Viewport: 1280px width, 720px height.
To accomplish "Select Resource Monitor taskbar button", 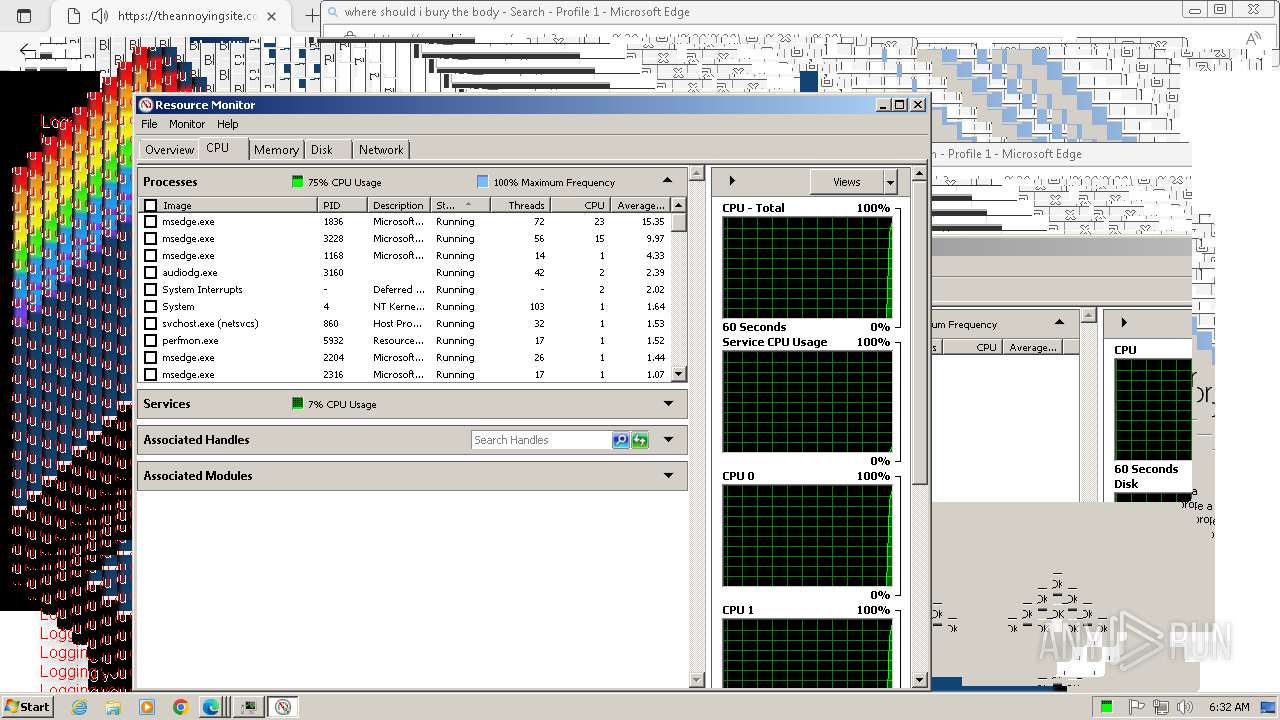I will tap(284, 707).
